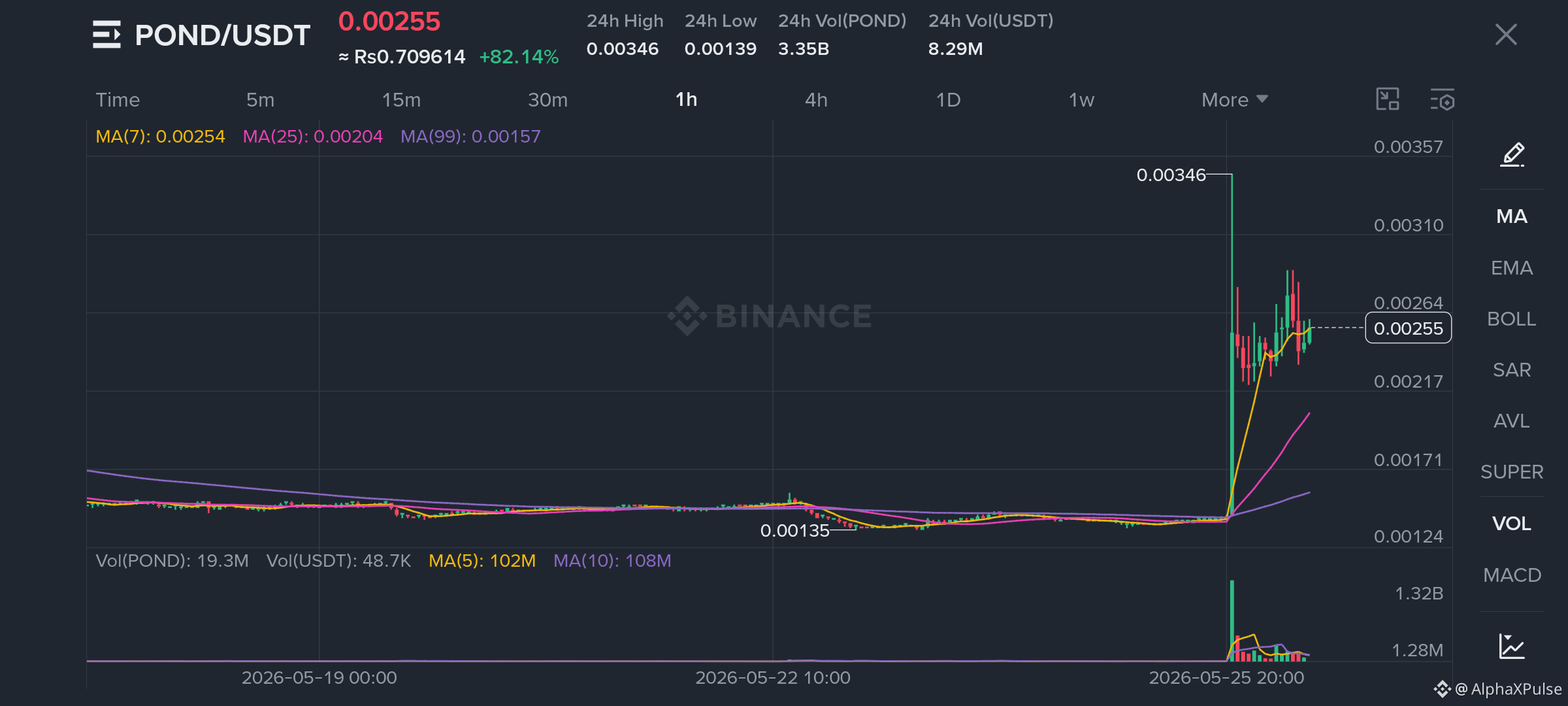Select the 1D interval
Viewport: 1568px width, 706px height.
coord(948,100)
